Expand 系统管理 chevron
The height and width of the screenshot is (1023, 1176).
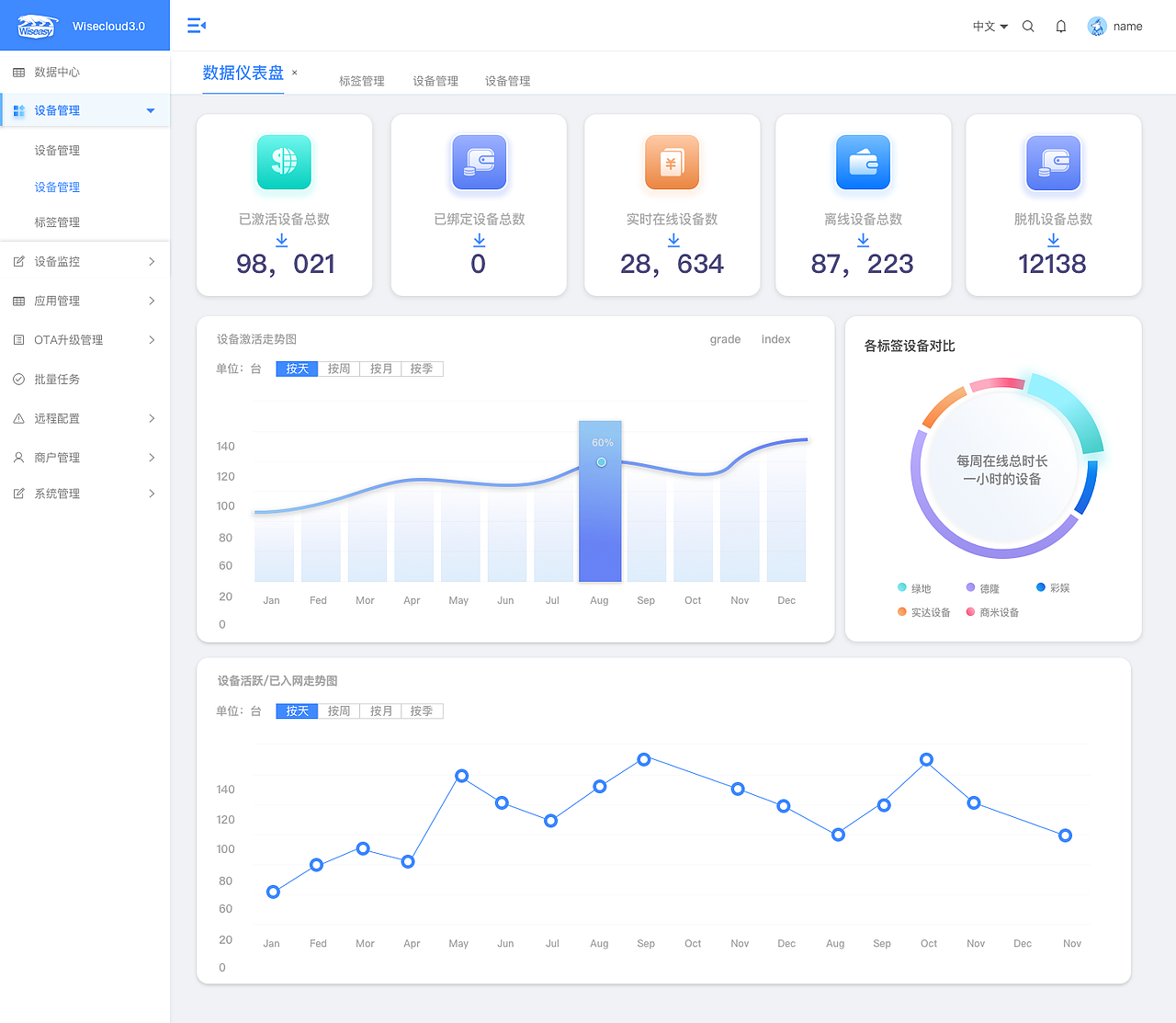[152, 494]
